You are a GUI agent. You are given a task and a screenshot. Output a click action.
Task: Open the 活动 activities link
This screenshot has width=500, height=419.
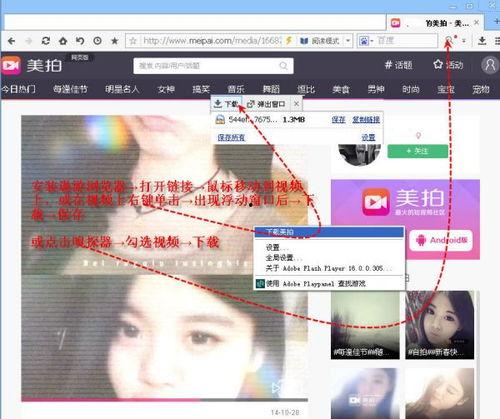point(448,65)
